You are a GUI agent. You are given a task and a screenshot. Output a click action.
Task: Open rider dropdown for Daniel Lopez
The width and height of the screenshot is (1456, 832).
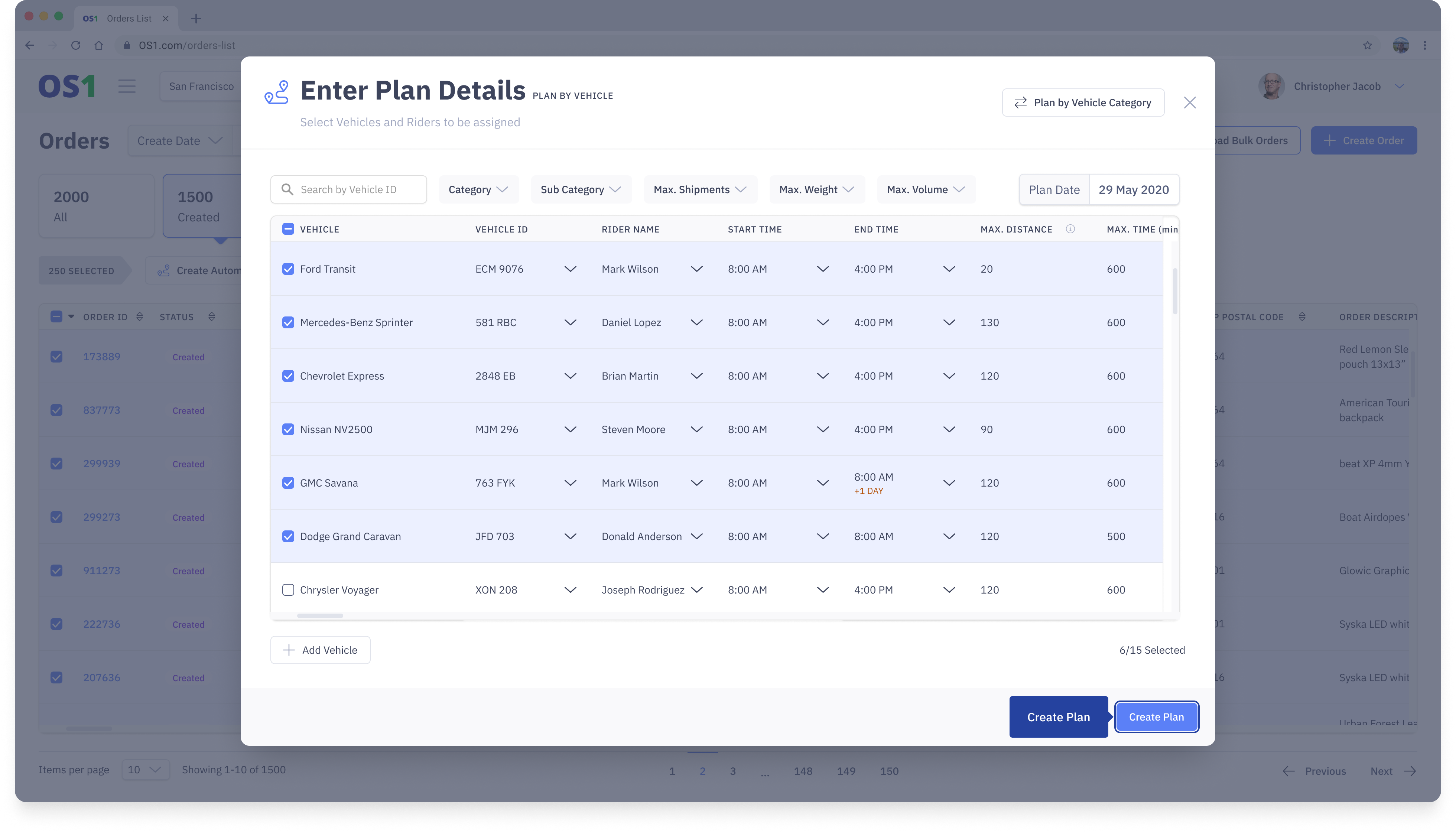(696, 322)
